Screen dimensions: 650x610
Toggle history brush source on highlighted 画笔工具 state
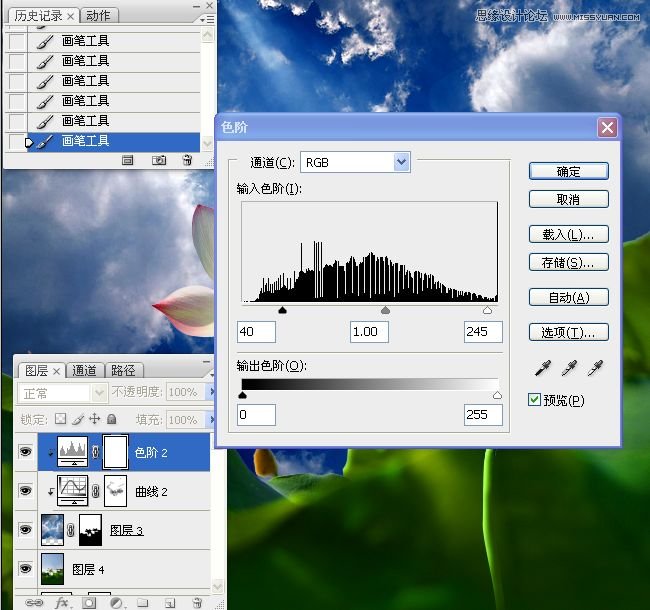pos(17,142)
